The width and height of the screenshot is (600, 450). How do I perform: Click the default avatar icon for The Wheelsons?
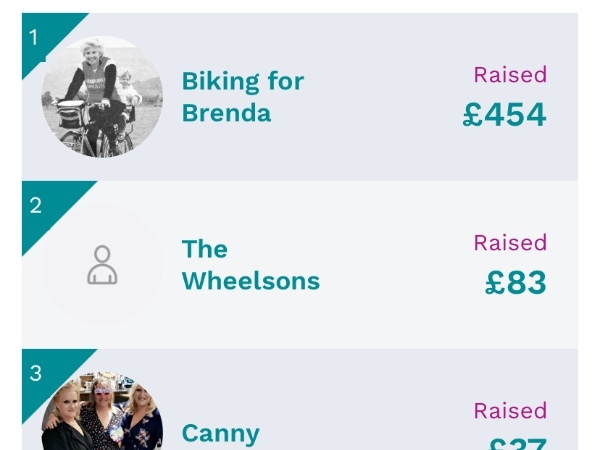click(102, 265)
